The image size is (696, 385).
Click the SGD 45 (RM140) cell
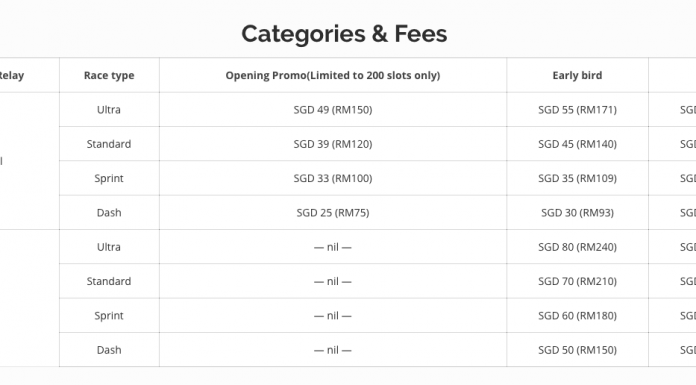pyautogui.click(x=577, y=144)
